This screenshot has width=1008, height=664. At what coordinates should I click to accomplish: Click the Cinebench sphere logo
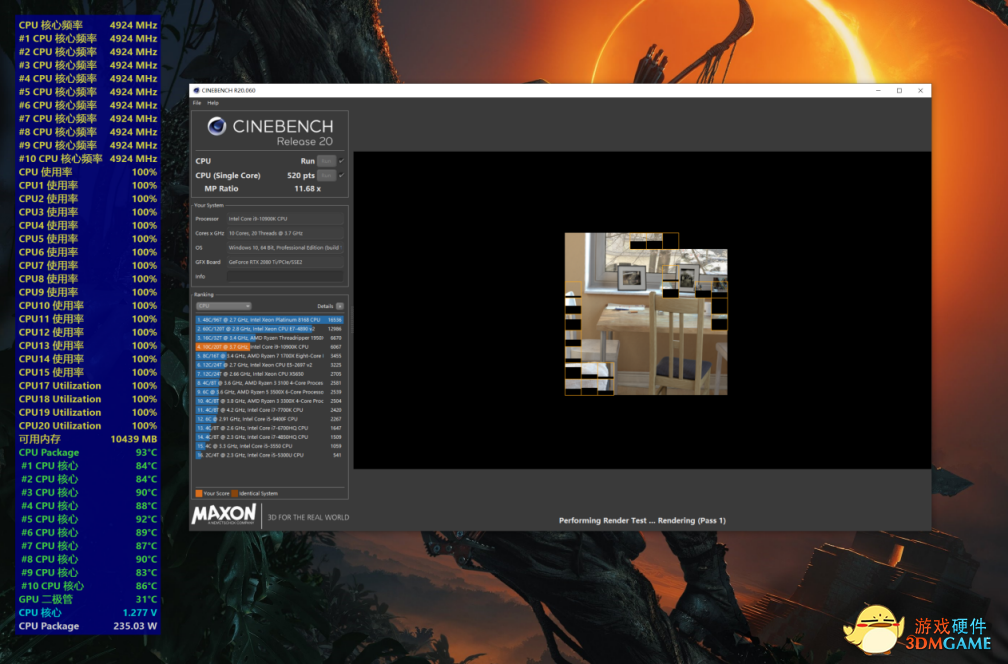[x=217, y=126]
